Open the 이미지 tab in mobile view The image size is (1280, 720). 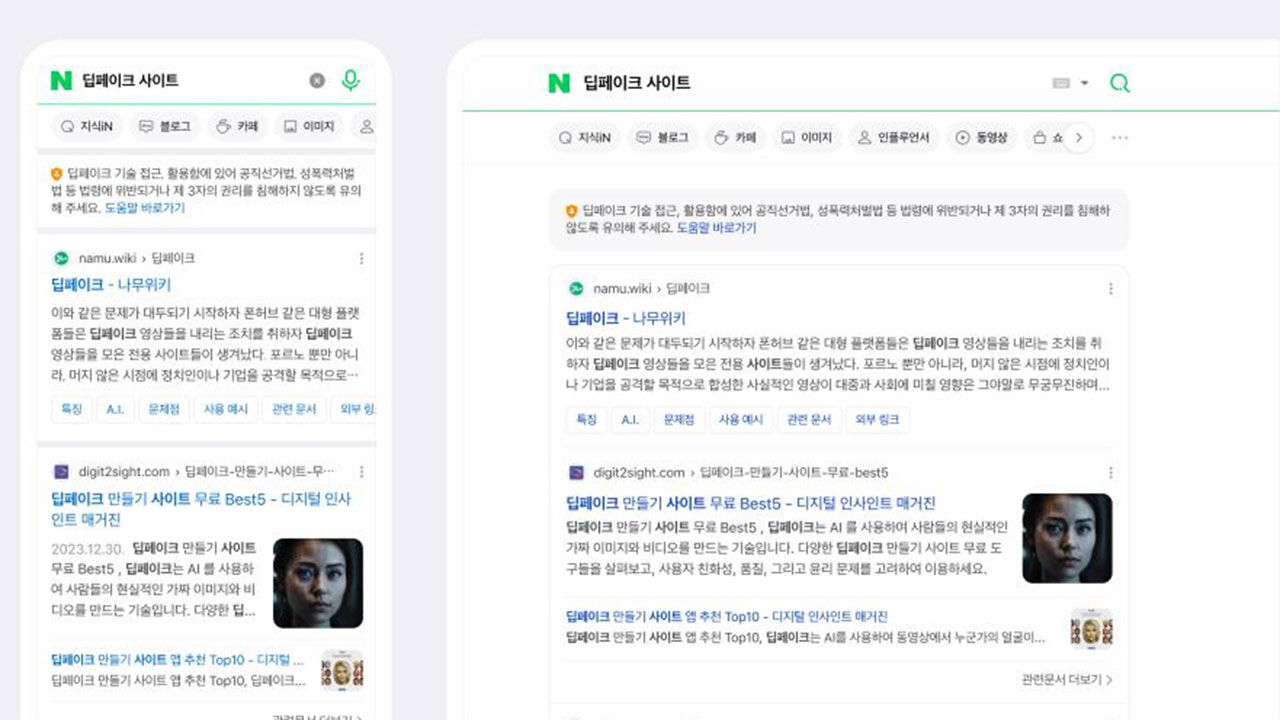(x=309, y=127)
